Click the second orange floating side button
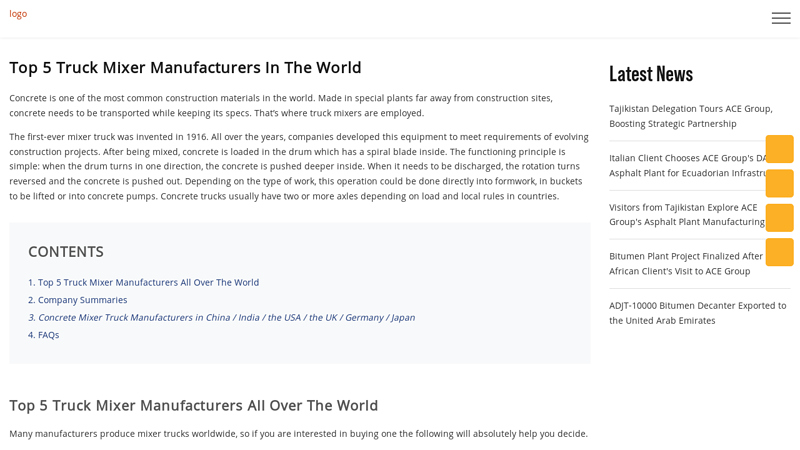 pos(779,183)
